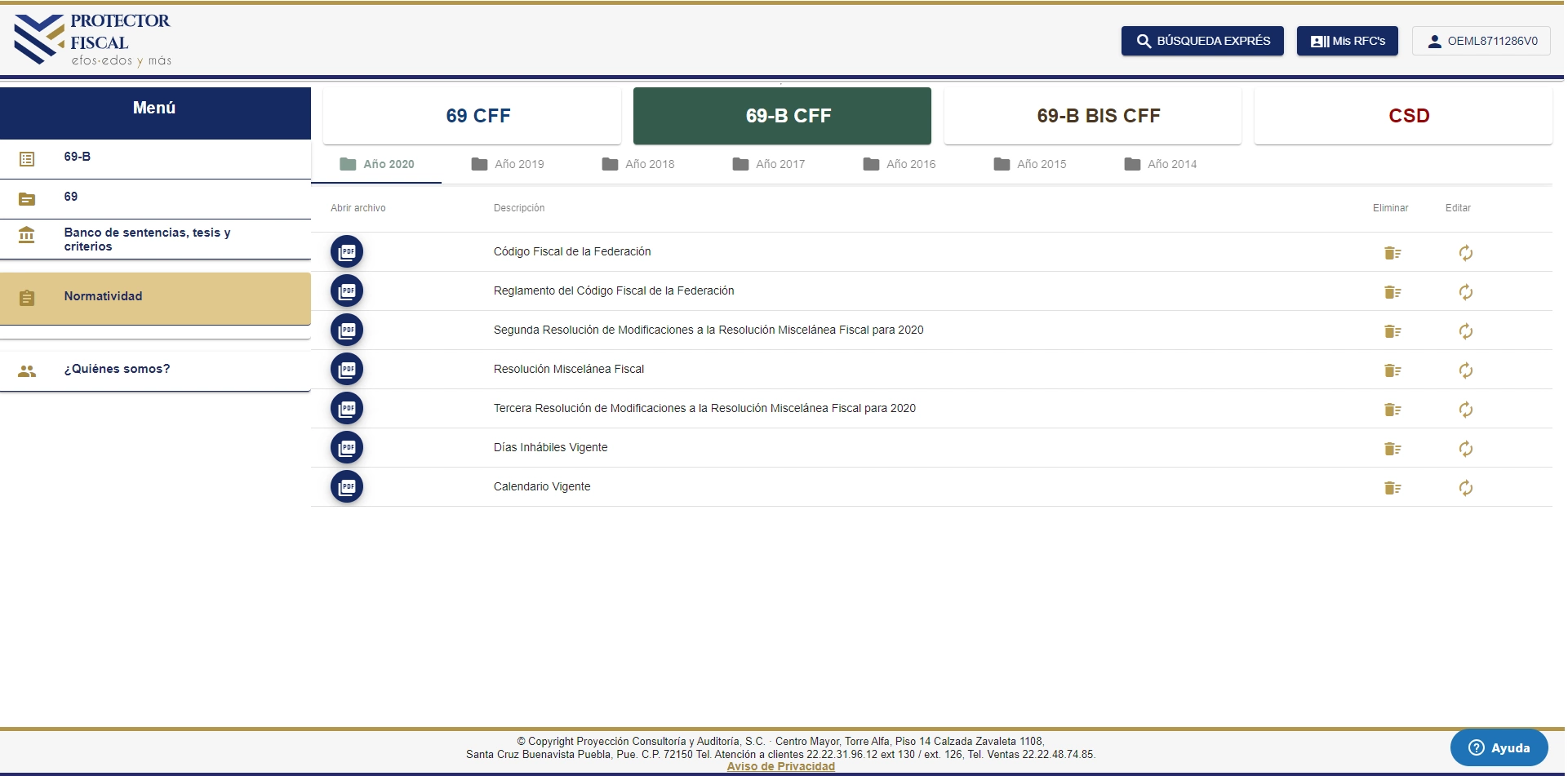Click the Protector Fiscal logo
Viewport: 1568px width, 776px height.
coord(92,39)
